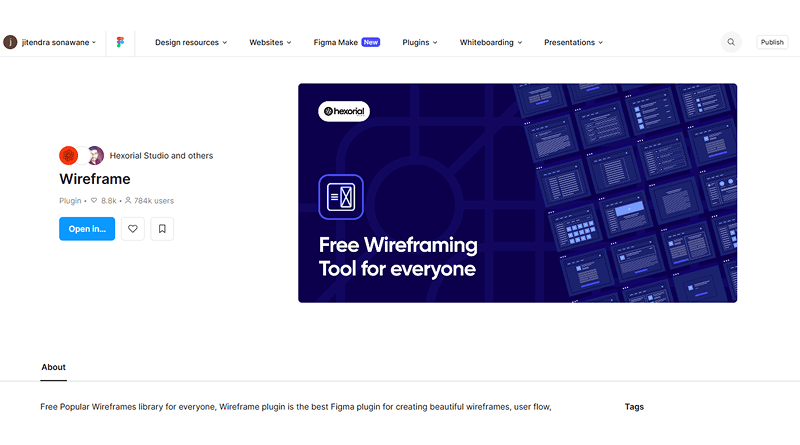Screen dimensions: 800x445
Task: Open the Plugins dropdown menu
Action: pyautogui.click(x=419, y=42)
